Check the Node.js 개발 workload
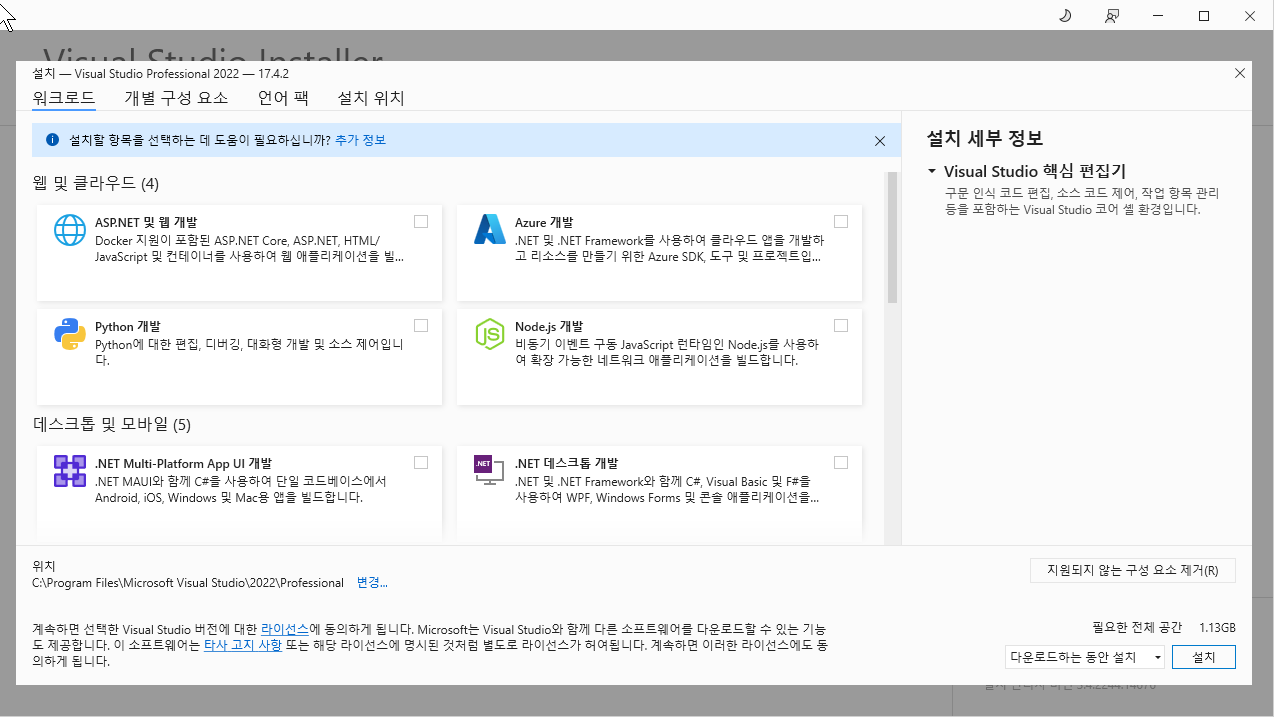1274x717 pixels. [x=841, y=325]
